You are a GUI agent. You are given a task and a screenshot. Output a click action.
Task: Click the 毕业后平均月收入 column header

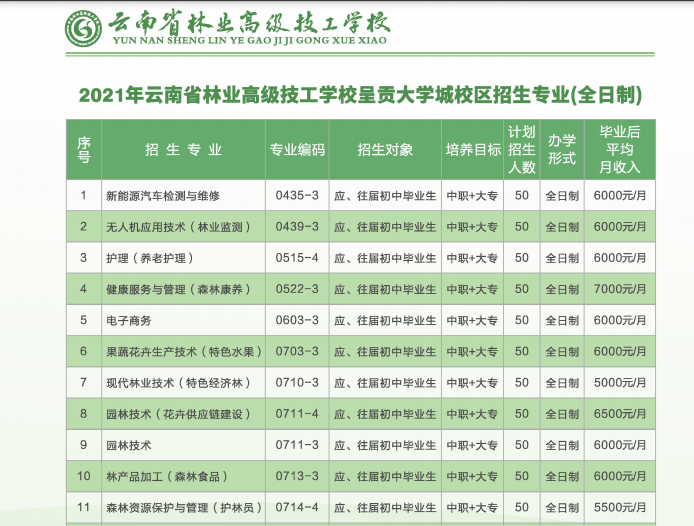click(620, 150)
